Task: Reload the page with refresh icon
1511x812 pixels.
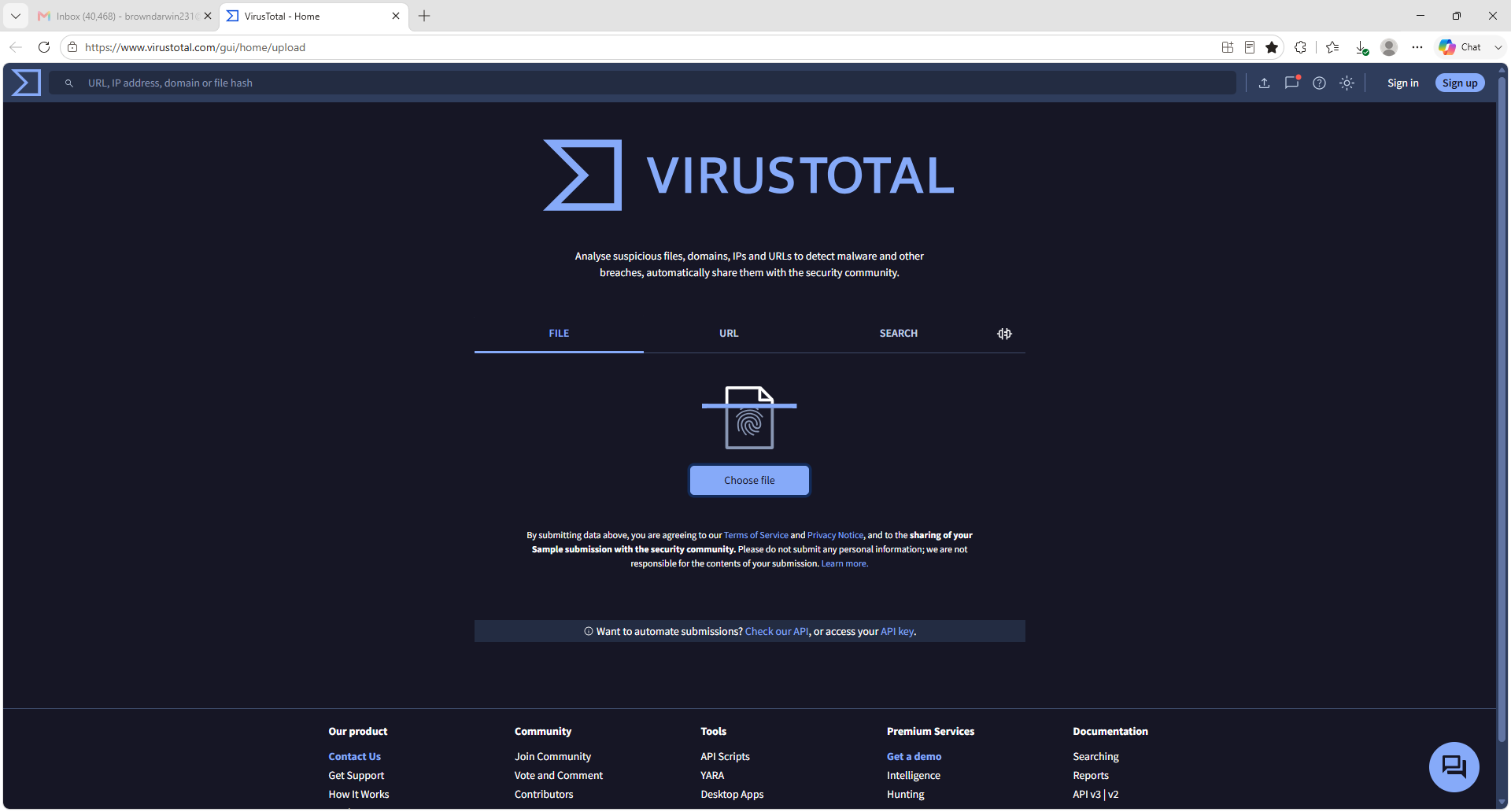Action: [44, 47]
